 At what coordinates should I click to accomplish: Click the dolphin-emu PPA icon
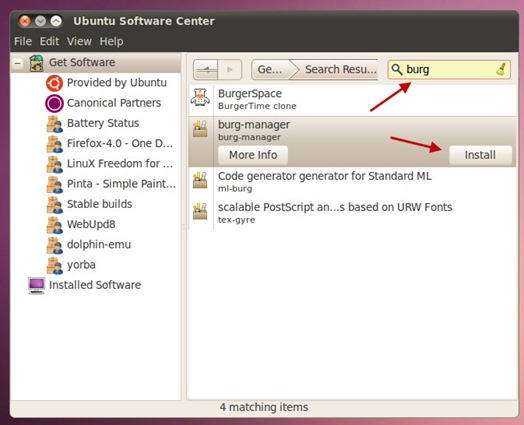tap(54, 245)
